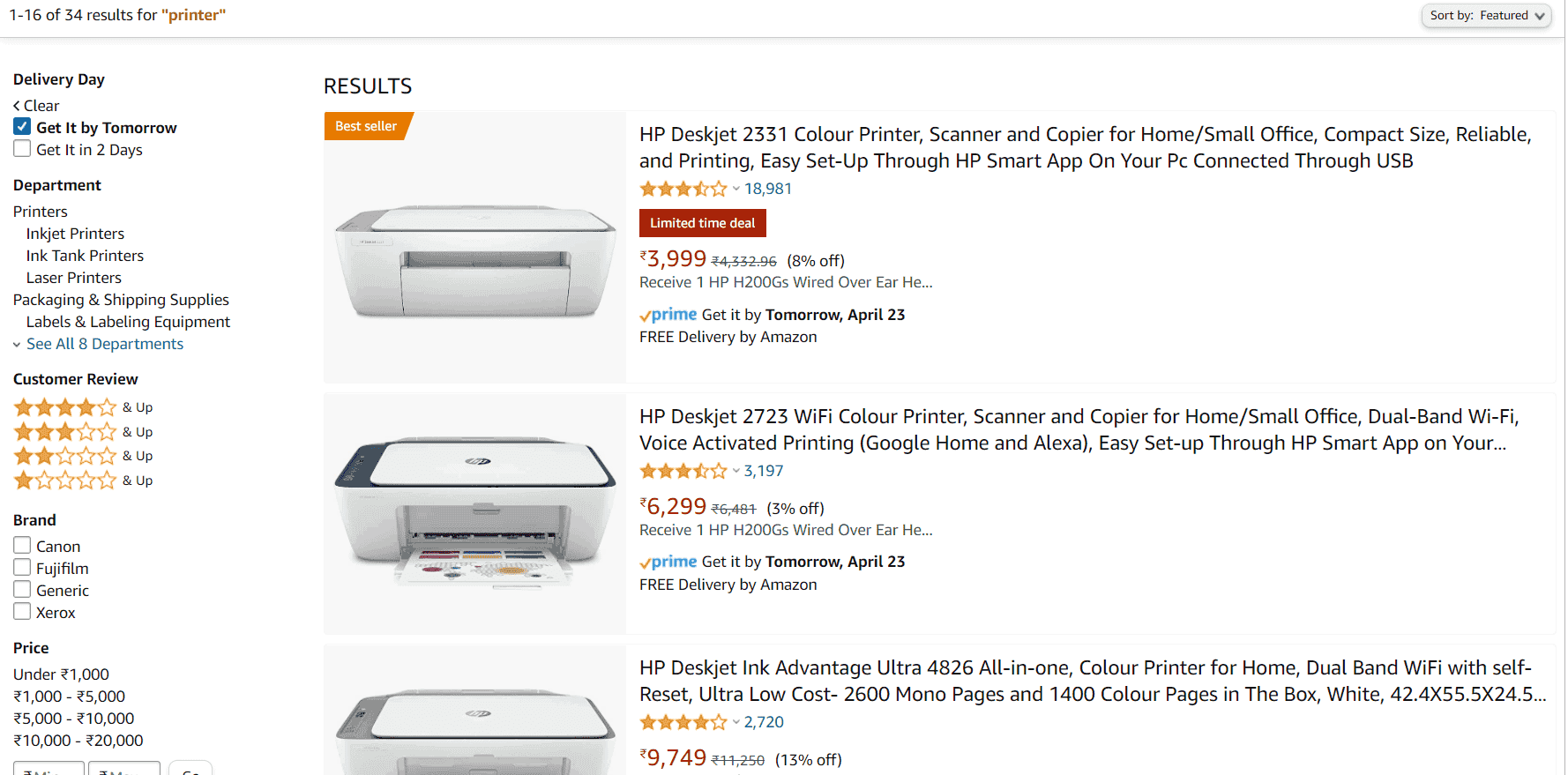Tick the Xerox brand checkbox
Viewport: 1568px width, 775px height.
point(22,612)
